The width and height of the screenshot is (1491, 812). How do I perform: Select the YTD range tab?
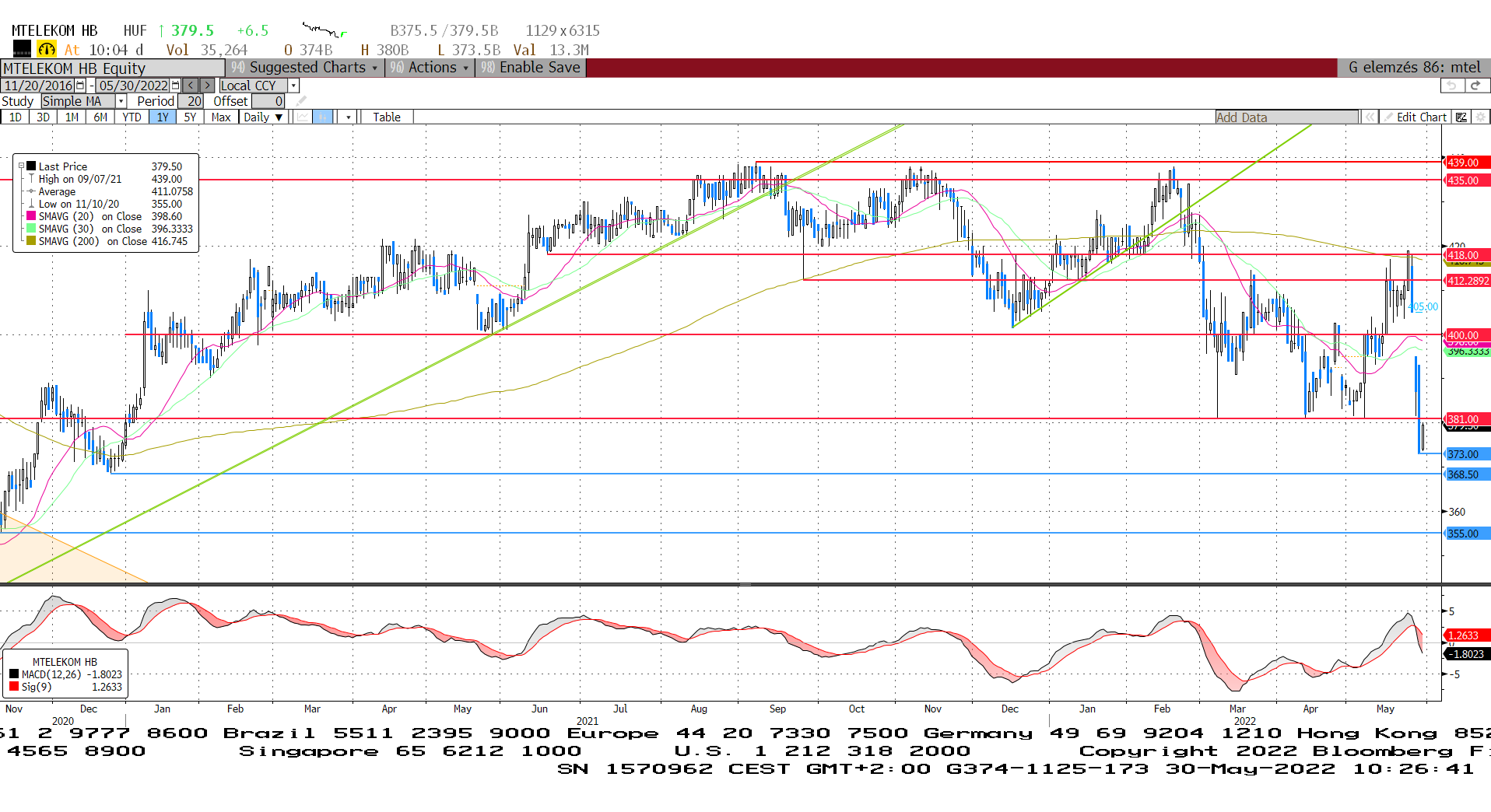click(132, 117)
